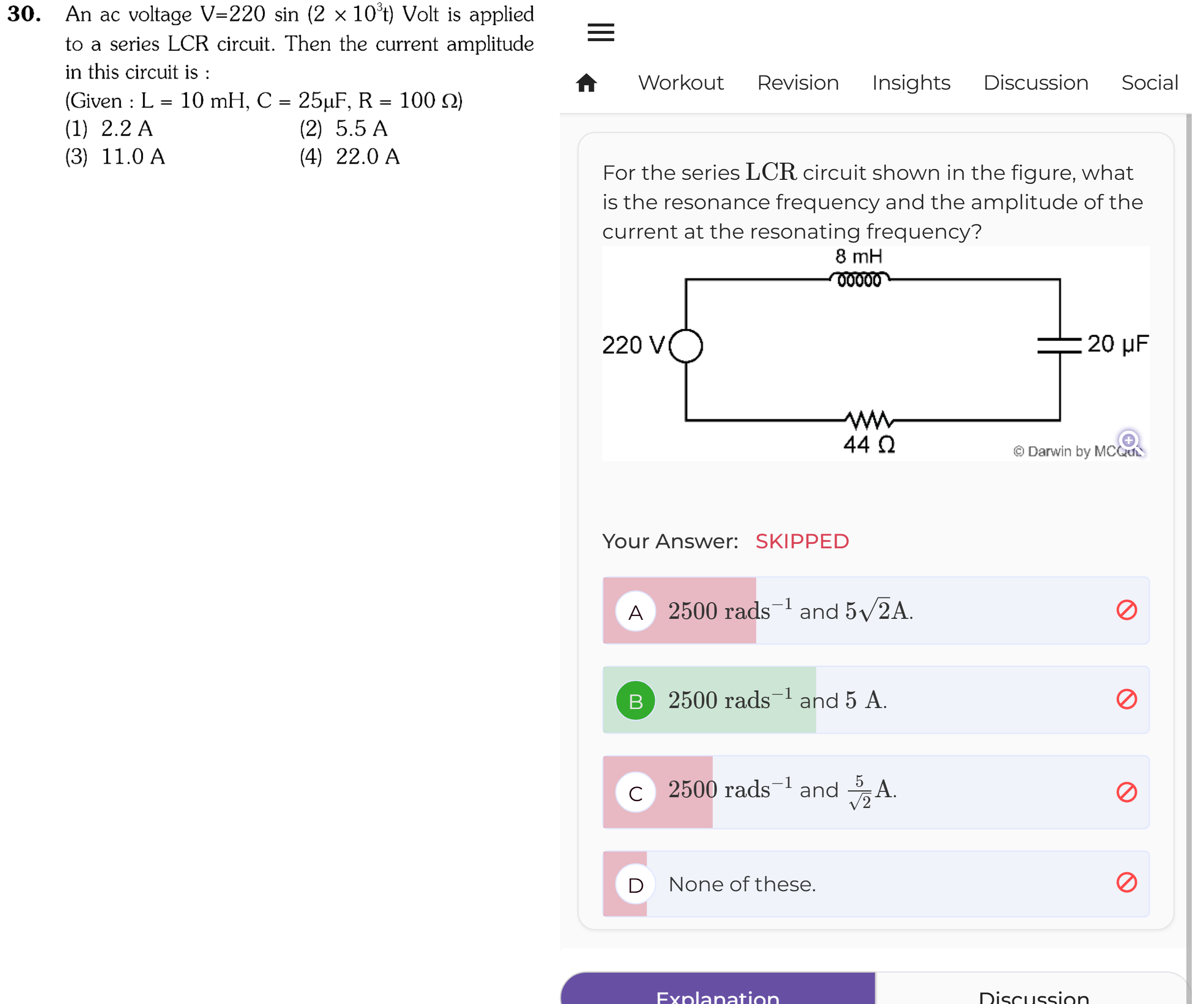This screenshot has width=1204, height=1004.
Task: Open the bottom Discussion tab
Action: click(1033, 988)
